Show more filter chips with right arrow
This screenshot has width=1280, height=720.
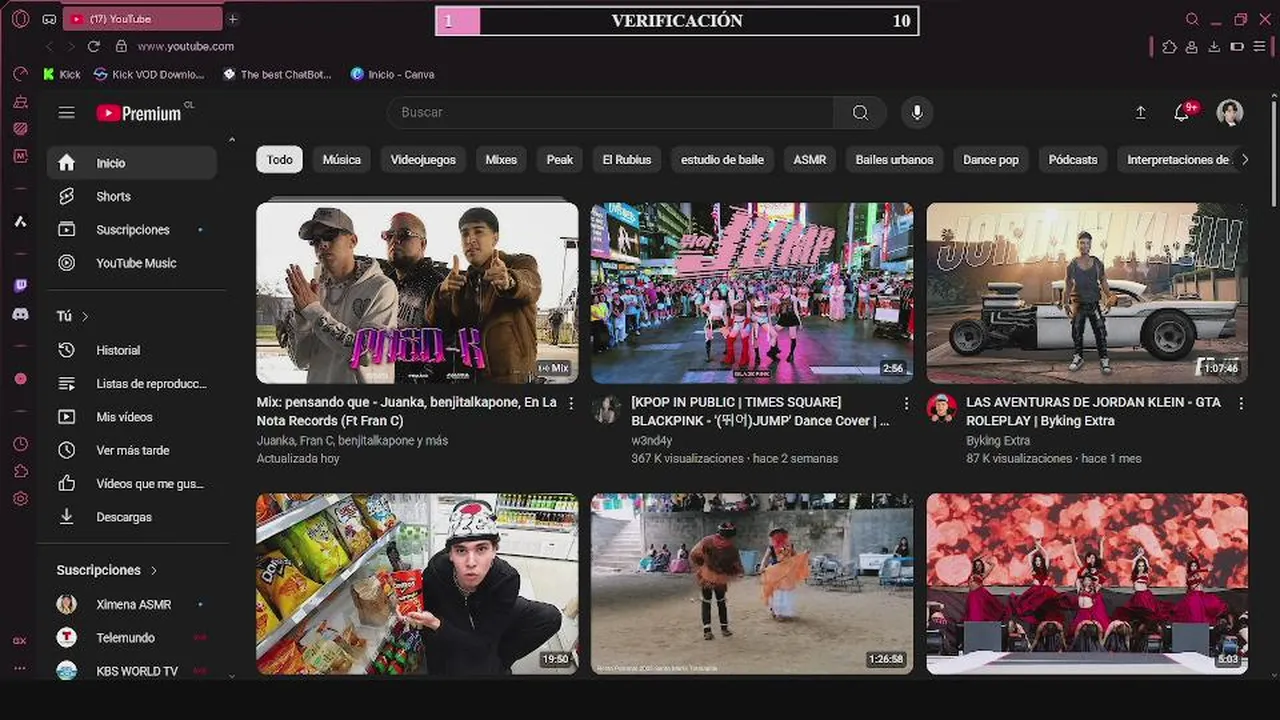pos(1245,160)
